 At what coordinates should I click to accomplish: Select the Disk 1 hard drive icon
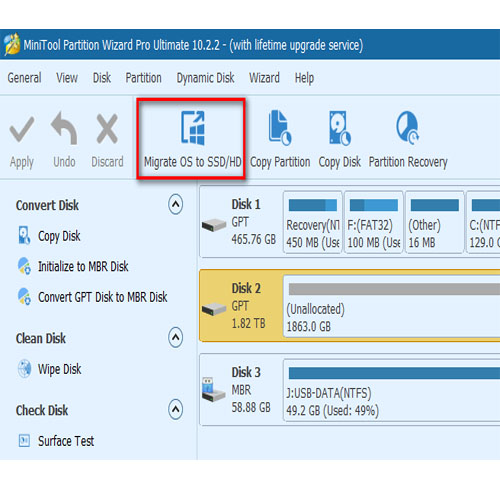pos(214,225)
